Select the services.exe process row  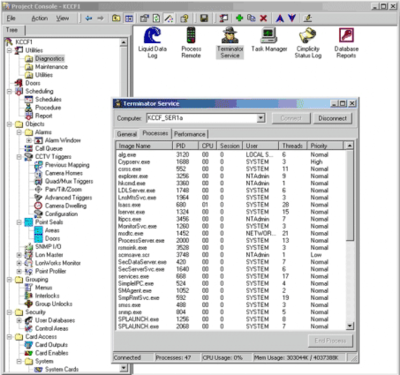click(231, 276)
